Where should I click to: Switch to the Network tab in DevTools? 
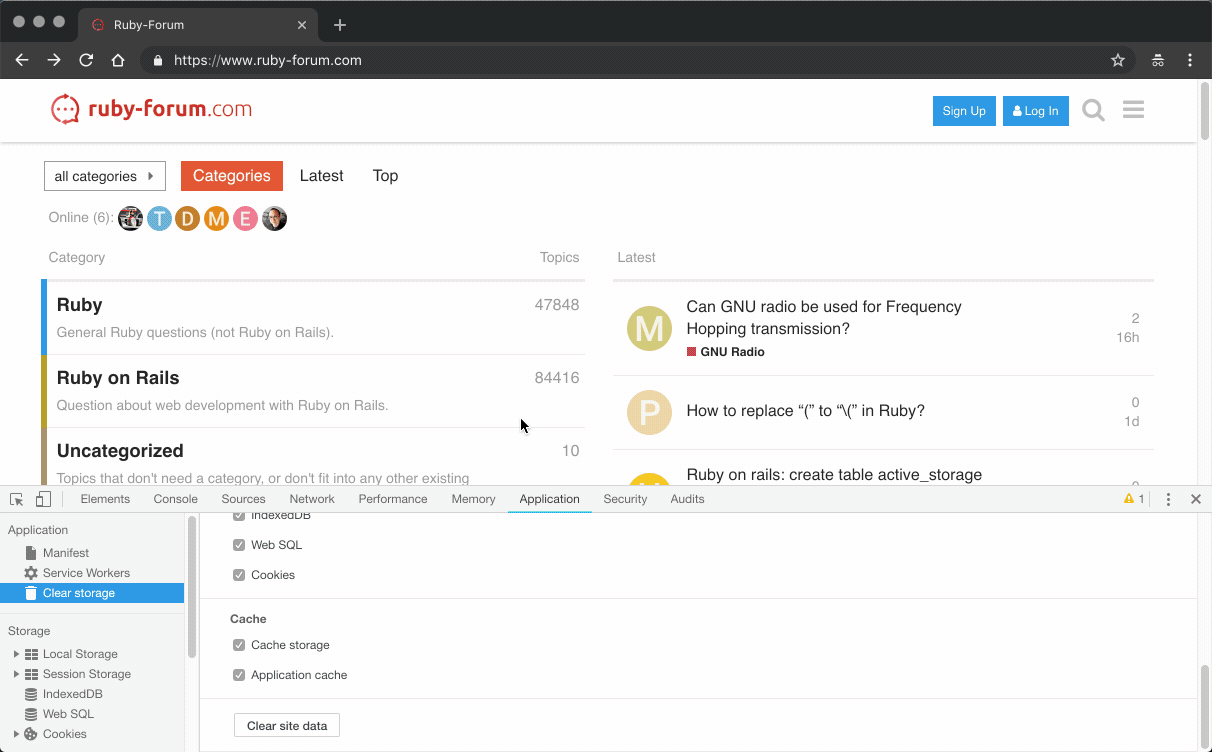pos(312,499)
